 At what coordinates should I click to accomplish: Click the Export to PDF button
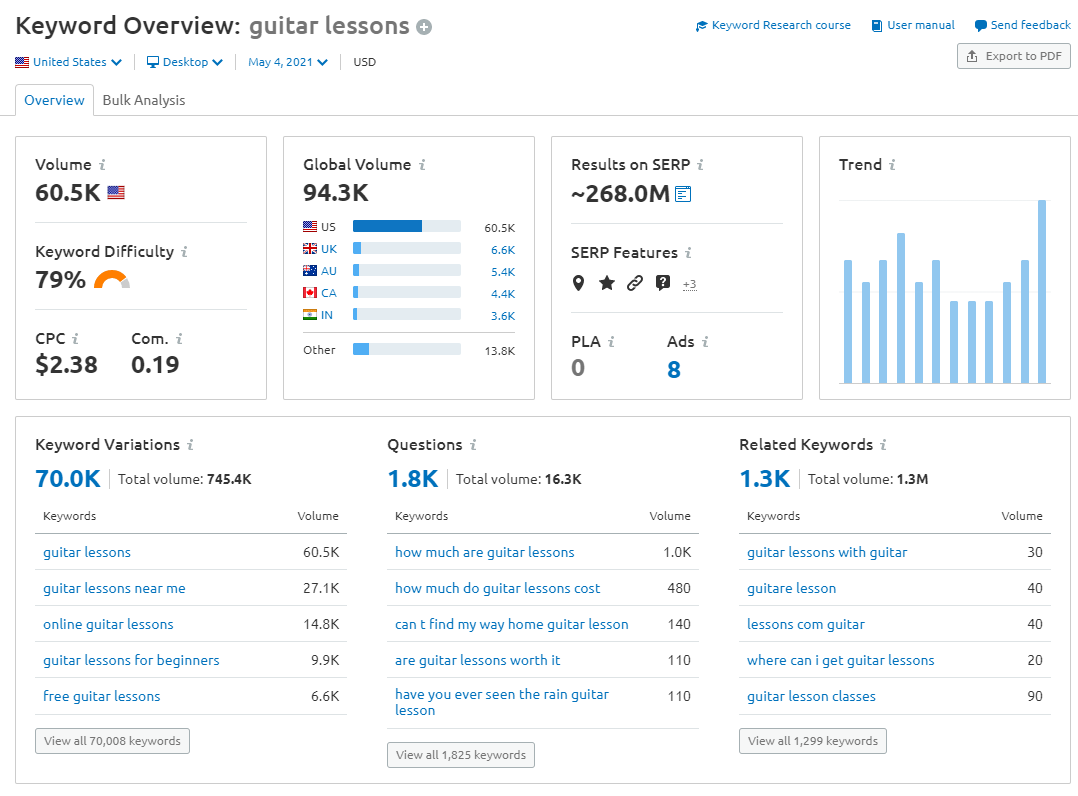[x=1013, y=56]
